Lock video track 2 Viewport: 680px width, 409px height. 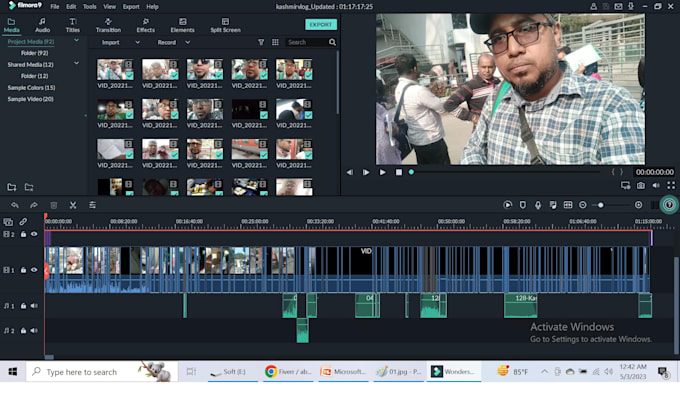coord(23,234)
